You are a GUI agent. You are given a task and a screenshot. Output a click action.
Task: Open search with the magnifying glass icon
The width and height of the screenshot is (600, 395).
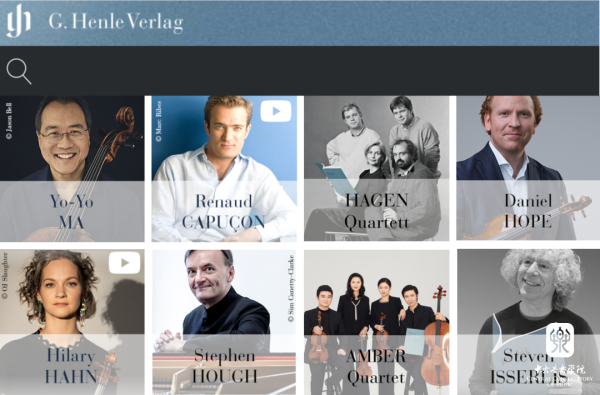click(19, 71)
